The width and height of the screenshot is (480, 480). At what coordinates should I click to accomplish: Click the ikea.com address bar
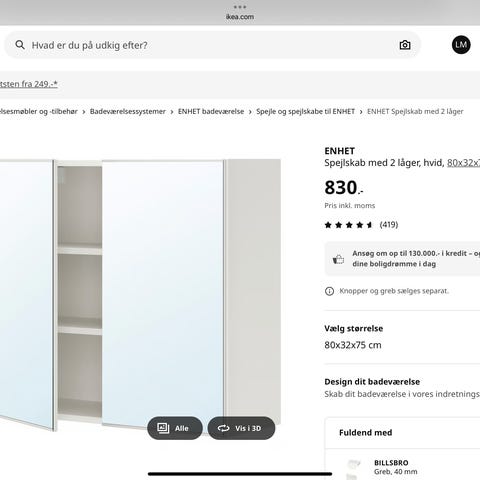point(240,17)
